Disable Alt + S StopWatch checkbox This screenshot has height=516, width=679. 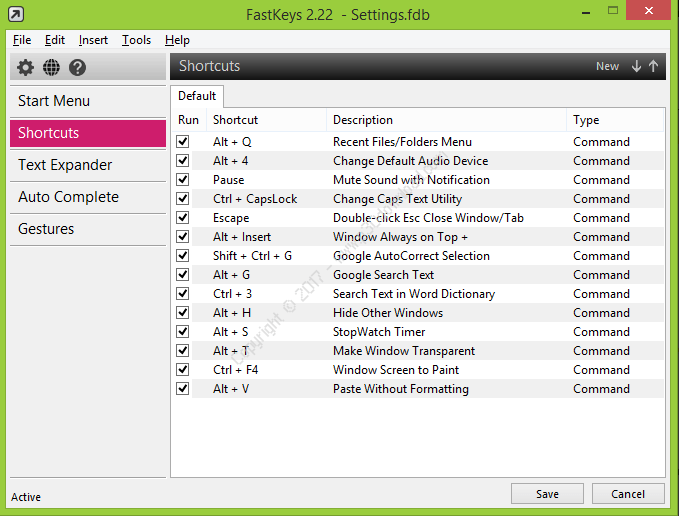pos(183,332)
